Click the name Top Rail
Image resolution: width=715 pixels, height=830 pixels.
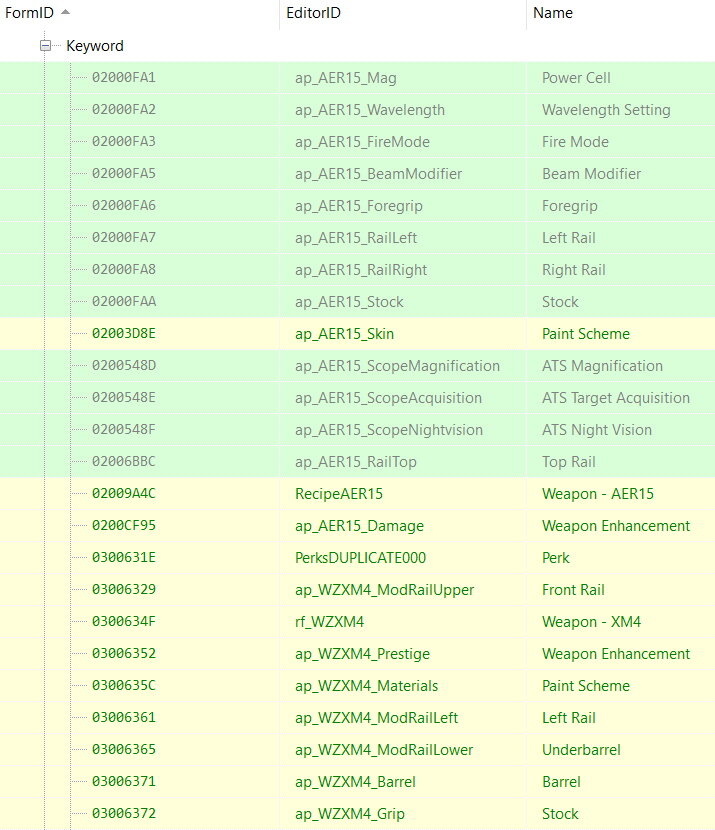point(568,462)
